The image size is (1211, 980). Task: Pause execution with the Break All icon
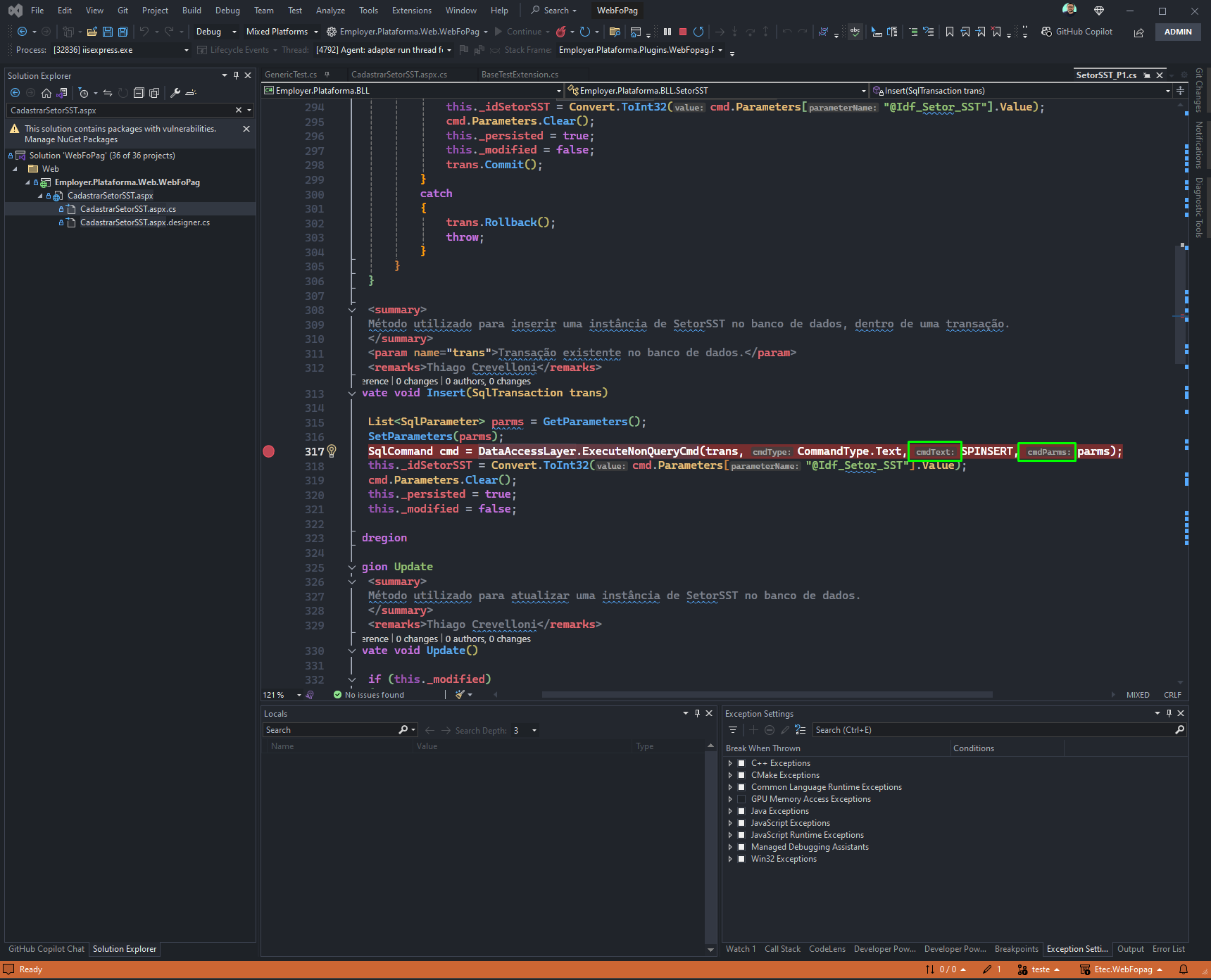click(x=667, y=32)
